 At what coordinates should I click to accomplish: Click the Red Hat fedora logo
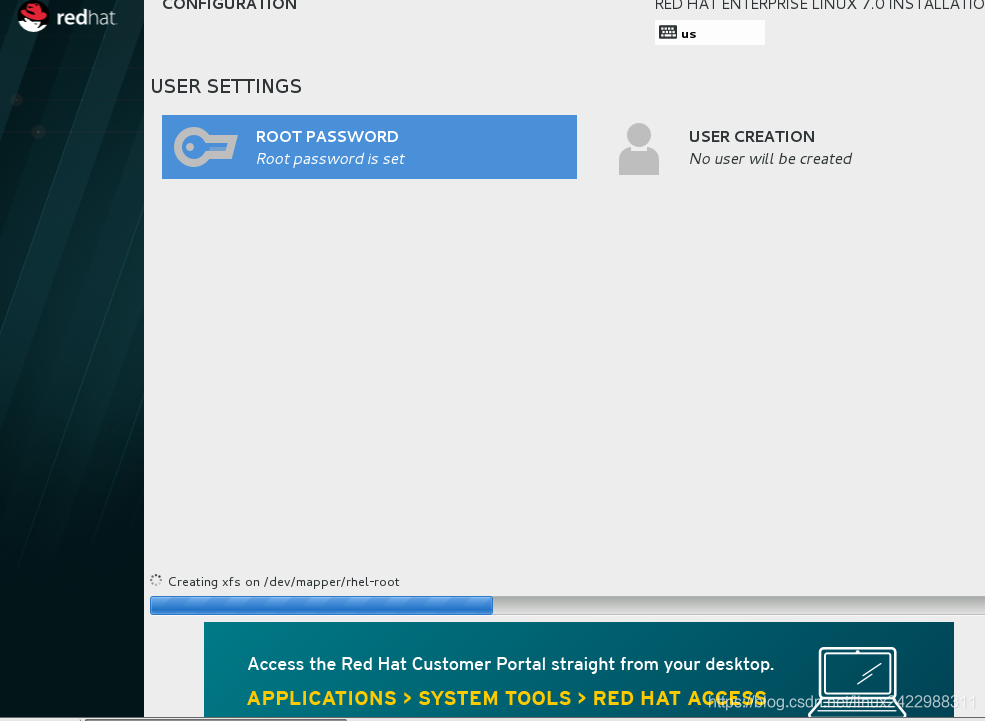pyautogui.click(x=32, y=16)
